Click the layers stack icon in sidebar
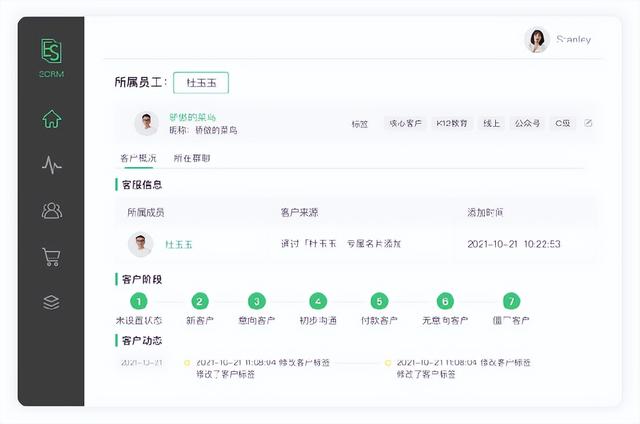Viewport: 640px width, 424px height. coord(51,302)
